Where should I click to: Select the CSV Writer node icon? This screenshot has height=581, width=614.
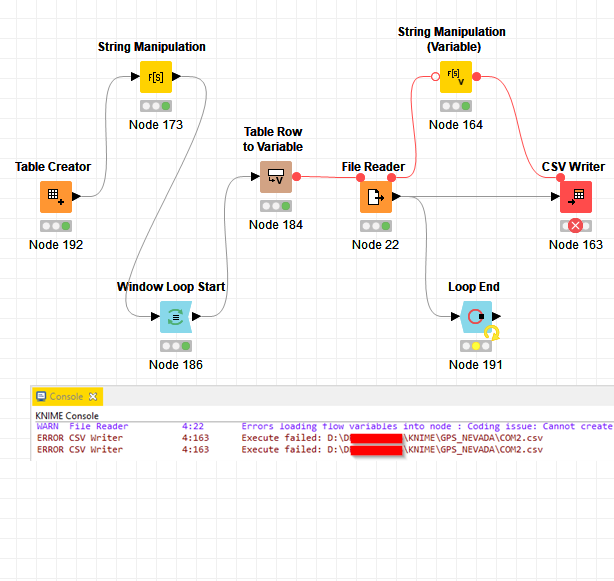click(x=575, y=197)
